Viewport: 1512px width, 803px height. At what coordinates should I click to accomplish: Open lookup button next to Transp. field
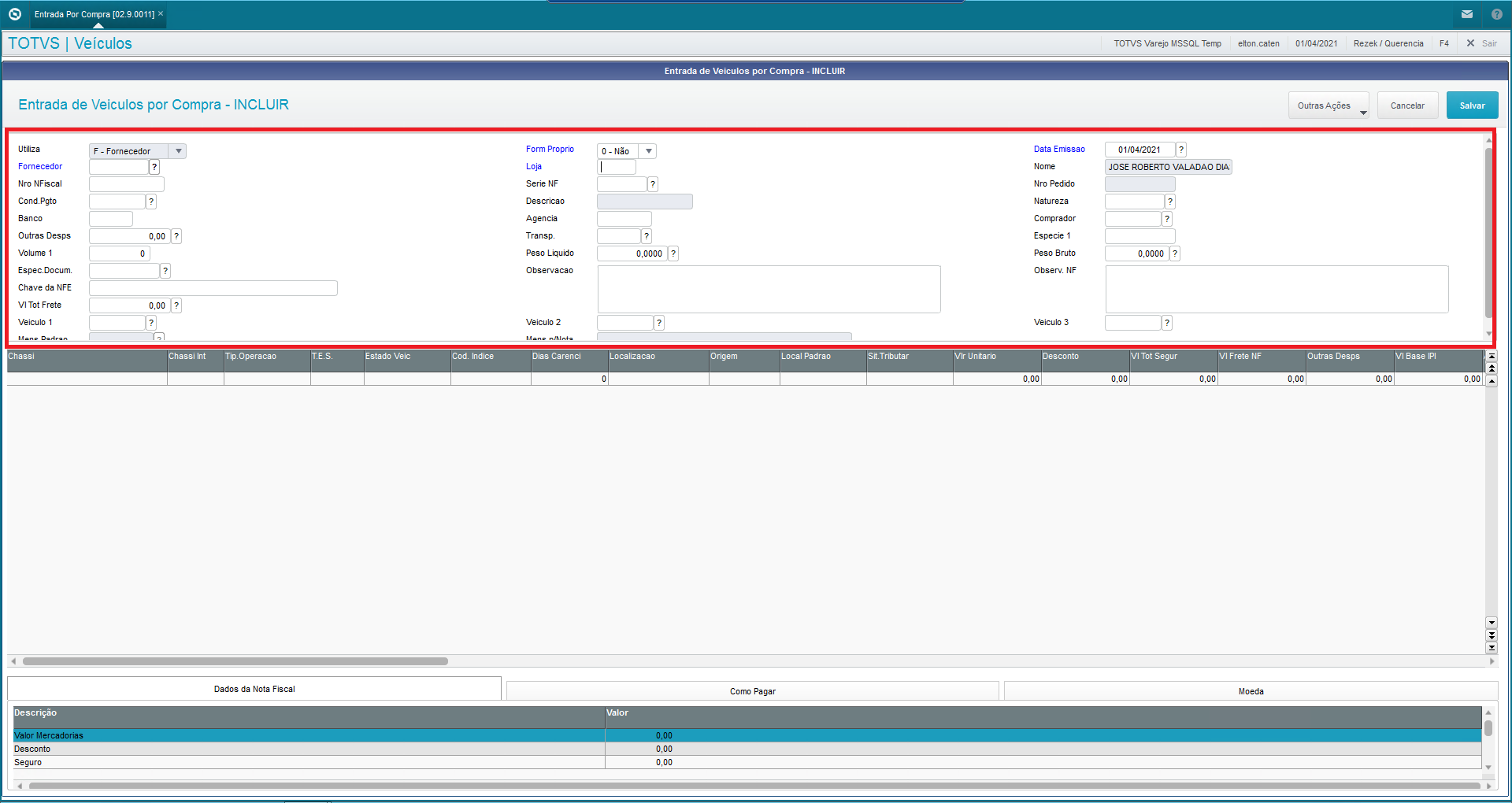(x=647, y=236)
